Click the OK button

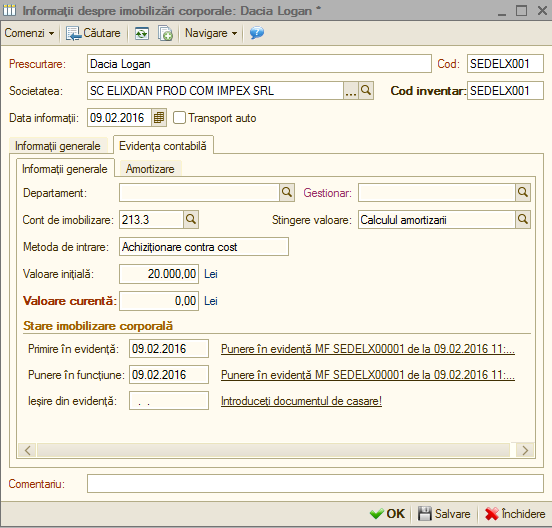(x=387, y=514)
